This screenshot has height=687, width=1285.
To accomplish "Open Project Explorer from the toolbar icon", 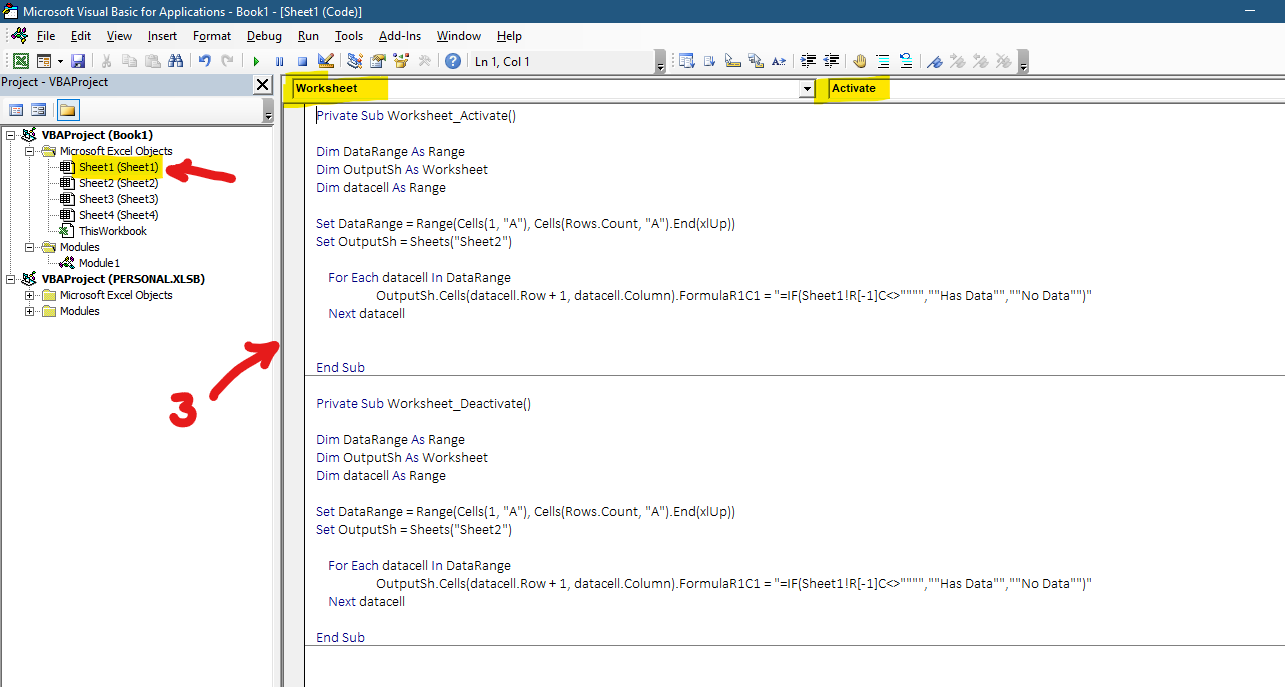I will pos(354,61).
